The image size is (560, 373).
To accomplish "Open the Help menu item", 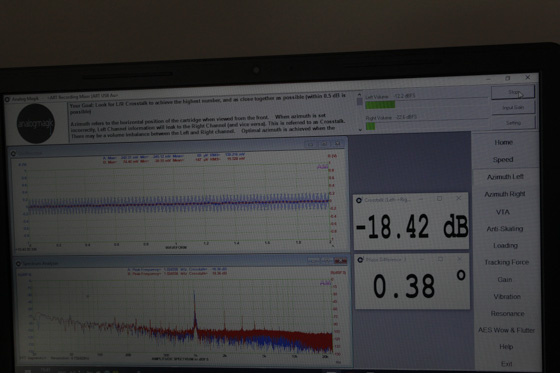I will [x=506, y=347].
